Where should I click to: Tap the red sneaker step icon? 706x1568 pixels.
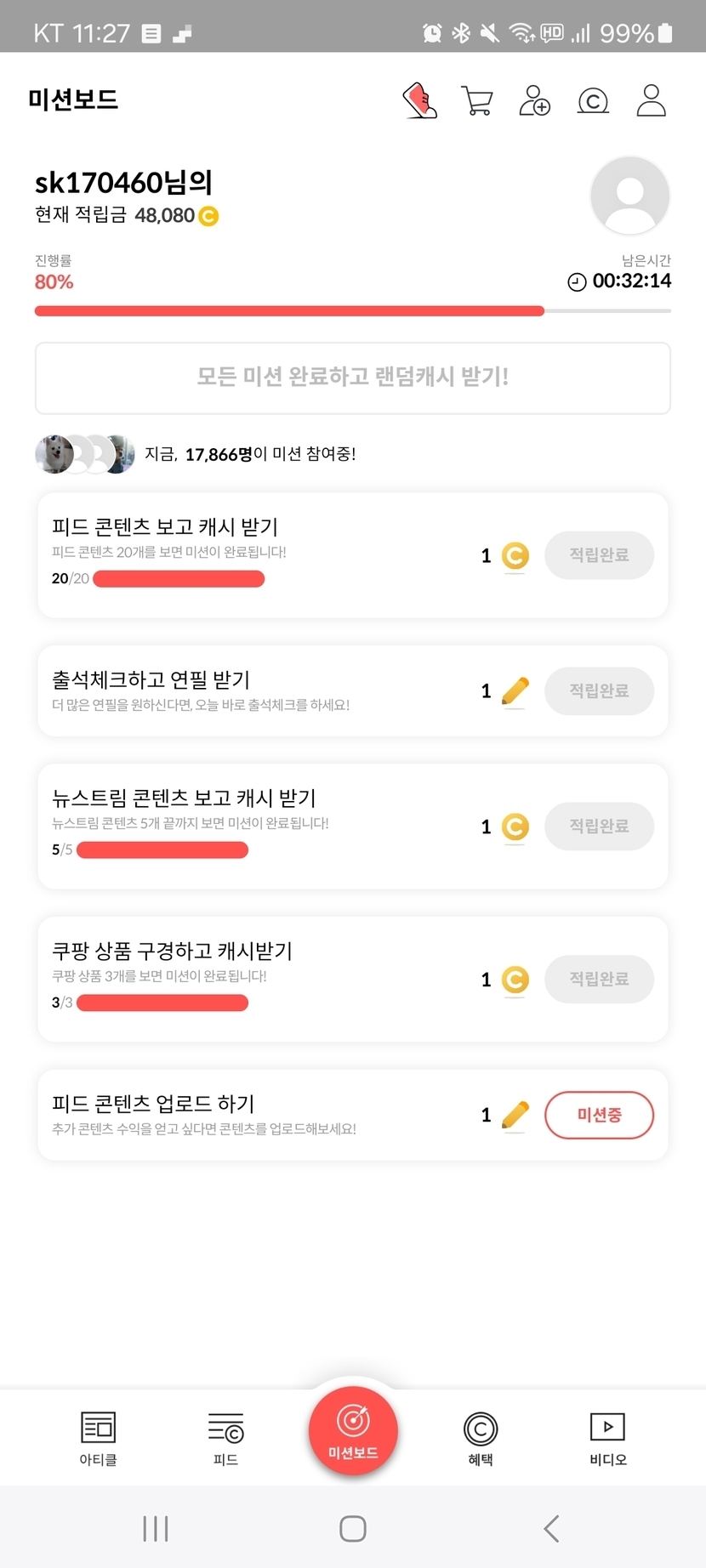419,100
